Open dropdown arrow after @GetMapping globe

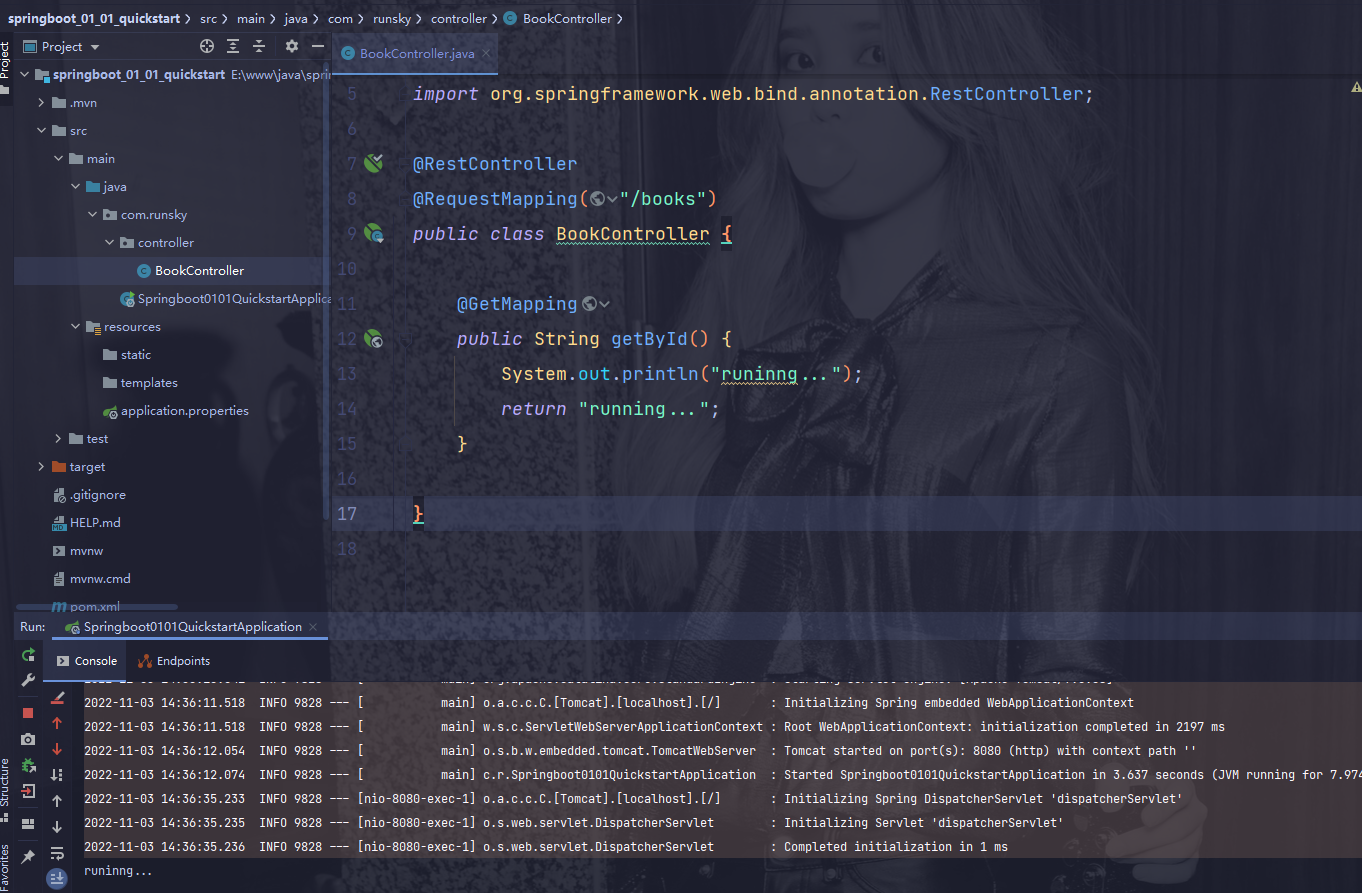(605, 304)
